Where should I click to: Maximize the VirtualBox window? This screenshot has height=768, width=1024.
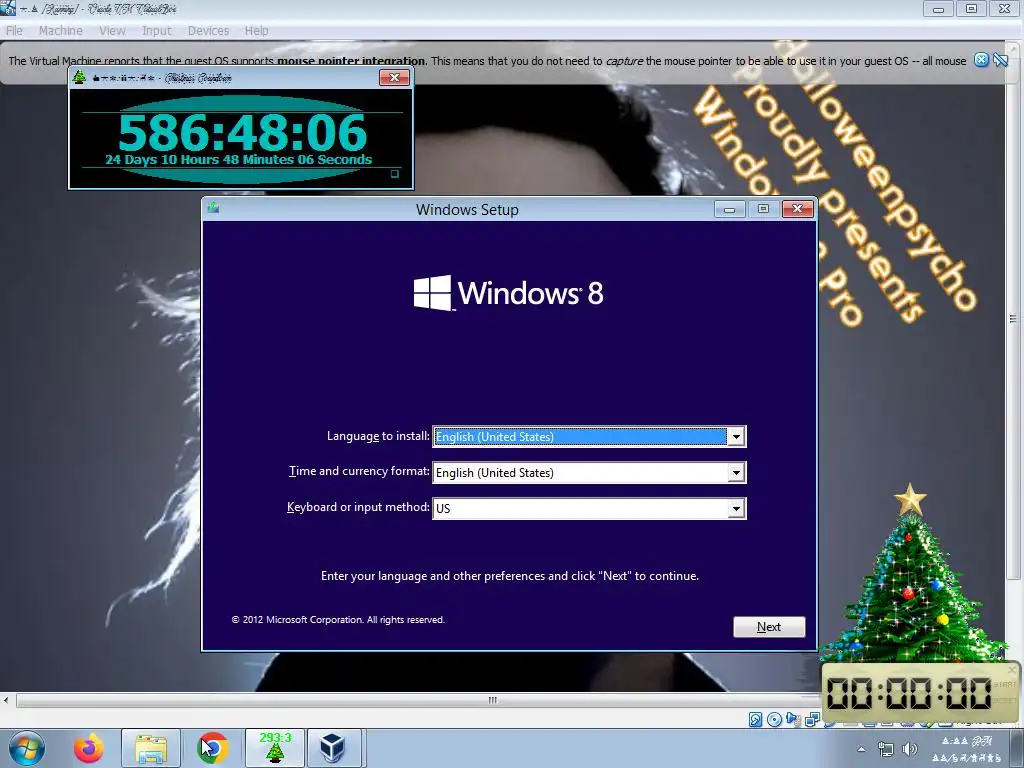click(971, 8)
